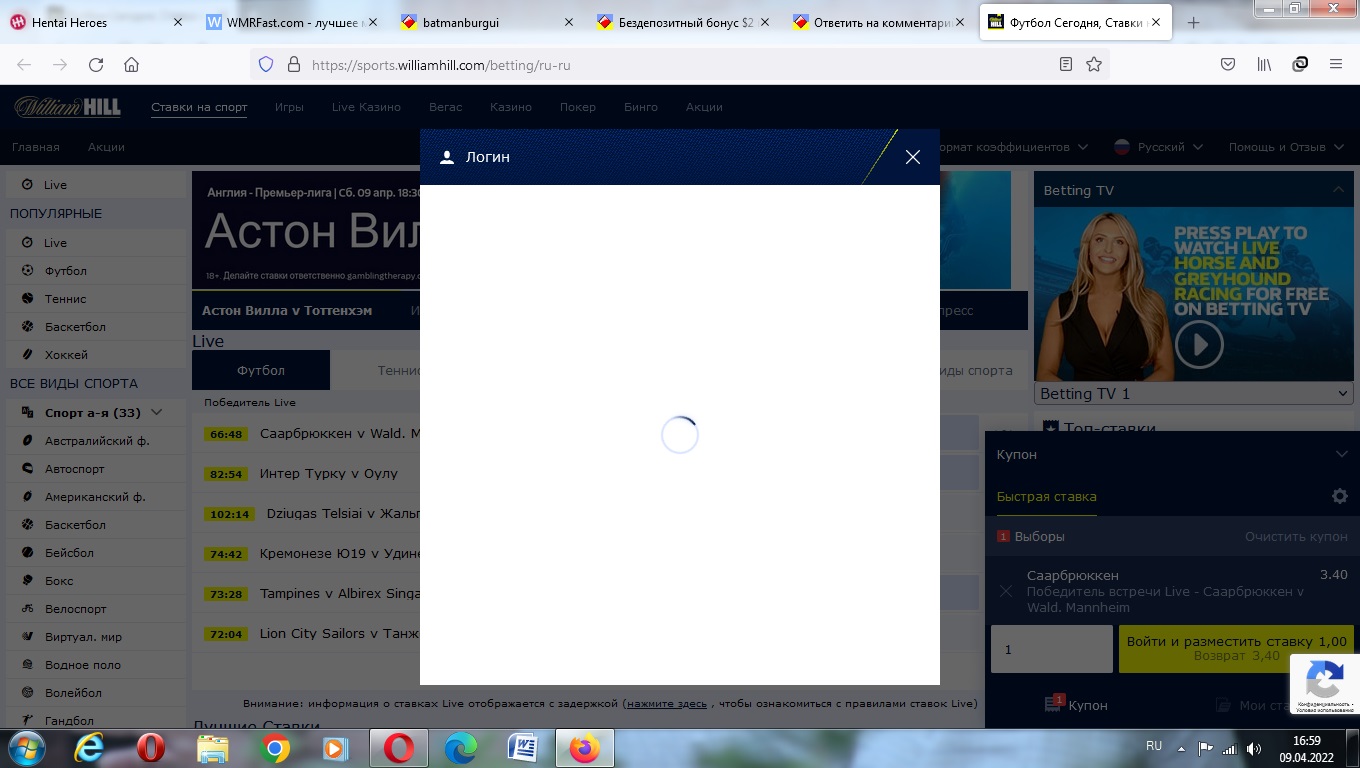Open the Саарбрюккен v Wald. match
This screenshot has height=768, width=1360.
[x=339, y=434]
